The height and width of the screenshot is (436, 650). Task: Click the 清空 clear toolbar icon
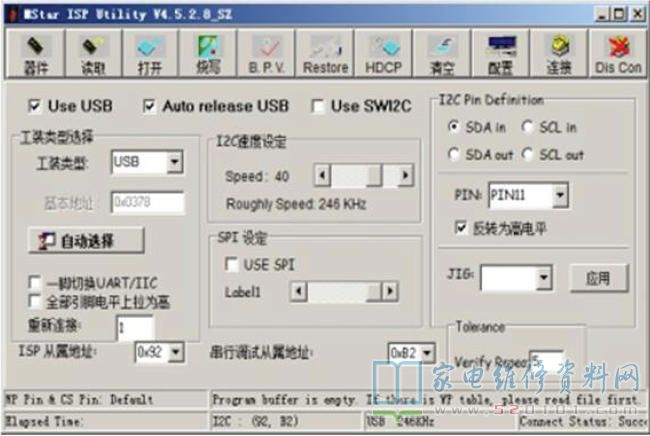click(442, 54)
